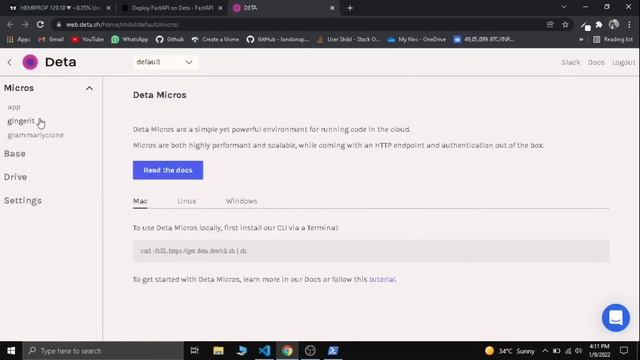
Task: Go back in browser history
Action: (x=10, y=24)
